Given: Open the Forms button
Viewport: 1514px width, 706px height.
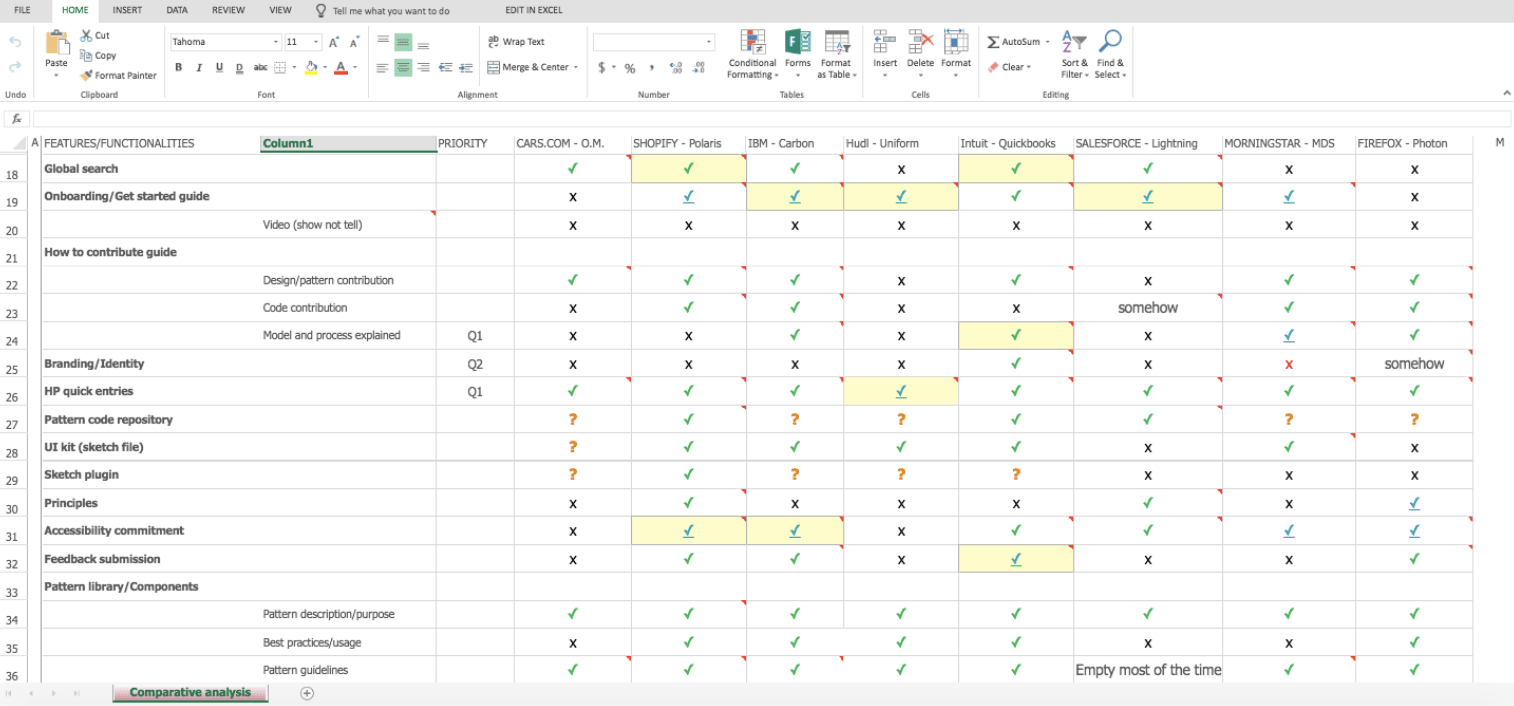Looking at the screenshot, I should click(x=798, y=54).
